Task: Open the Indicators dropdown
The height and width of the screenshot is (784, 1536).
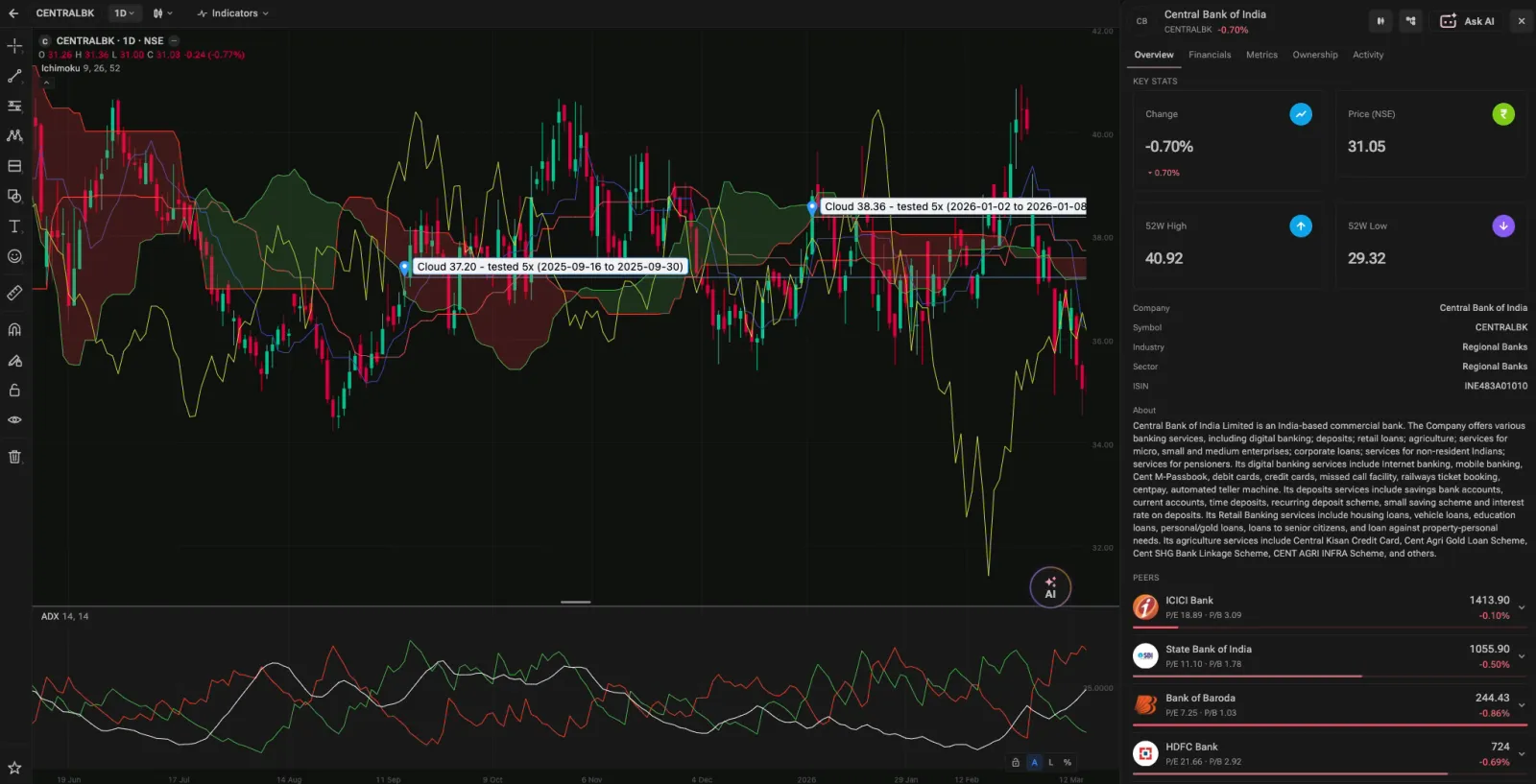Action: pyautogui.click(x=233, y=13)
